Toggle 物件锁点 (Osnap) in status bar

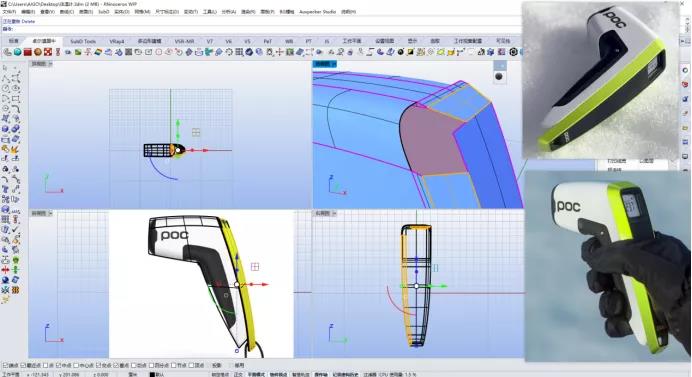pyautogui.click(x=278, y=374)
